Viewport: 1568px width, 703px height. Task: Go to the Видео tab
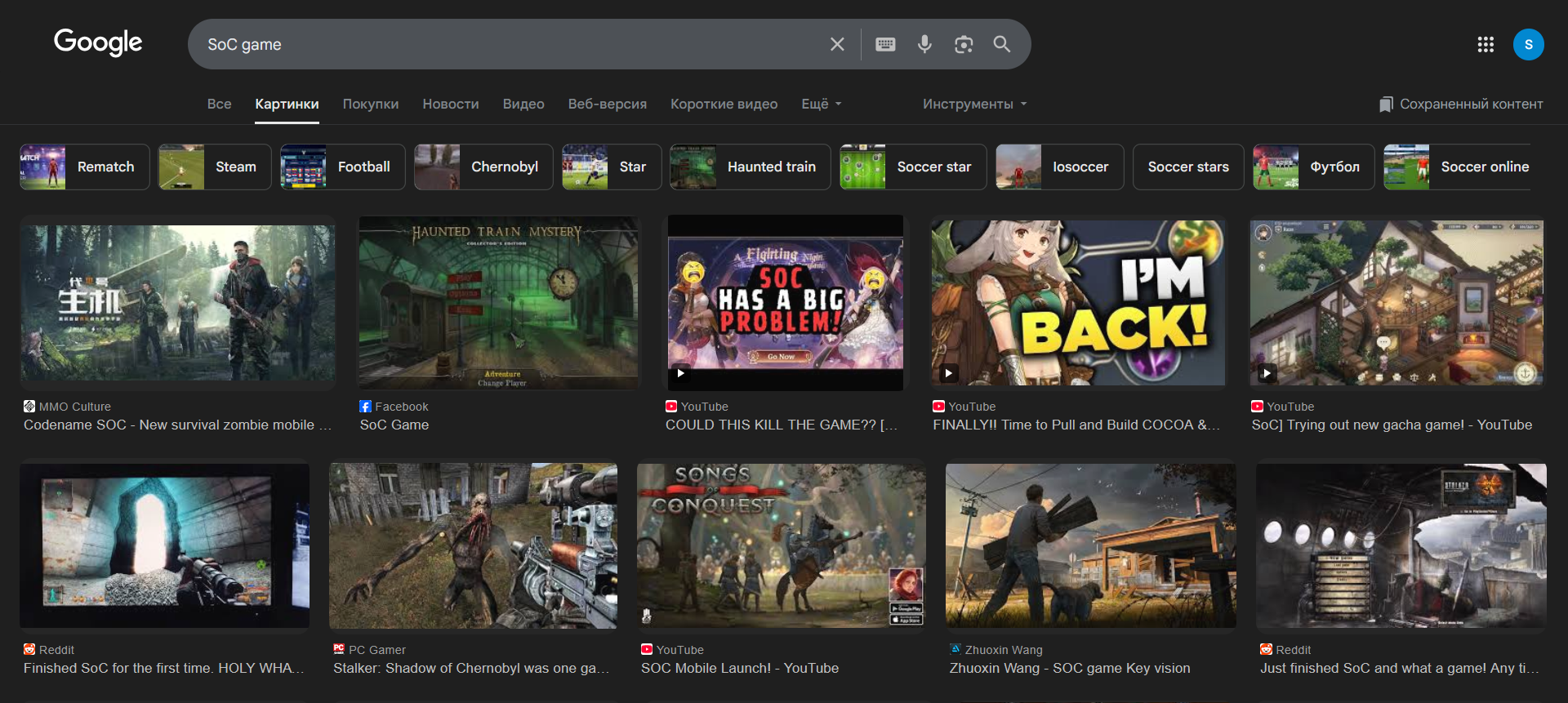(x=523, y=104)
